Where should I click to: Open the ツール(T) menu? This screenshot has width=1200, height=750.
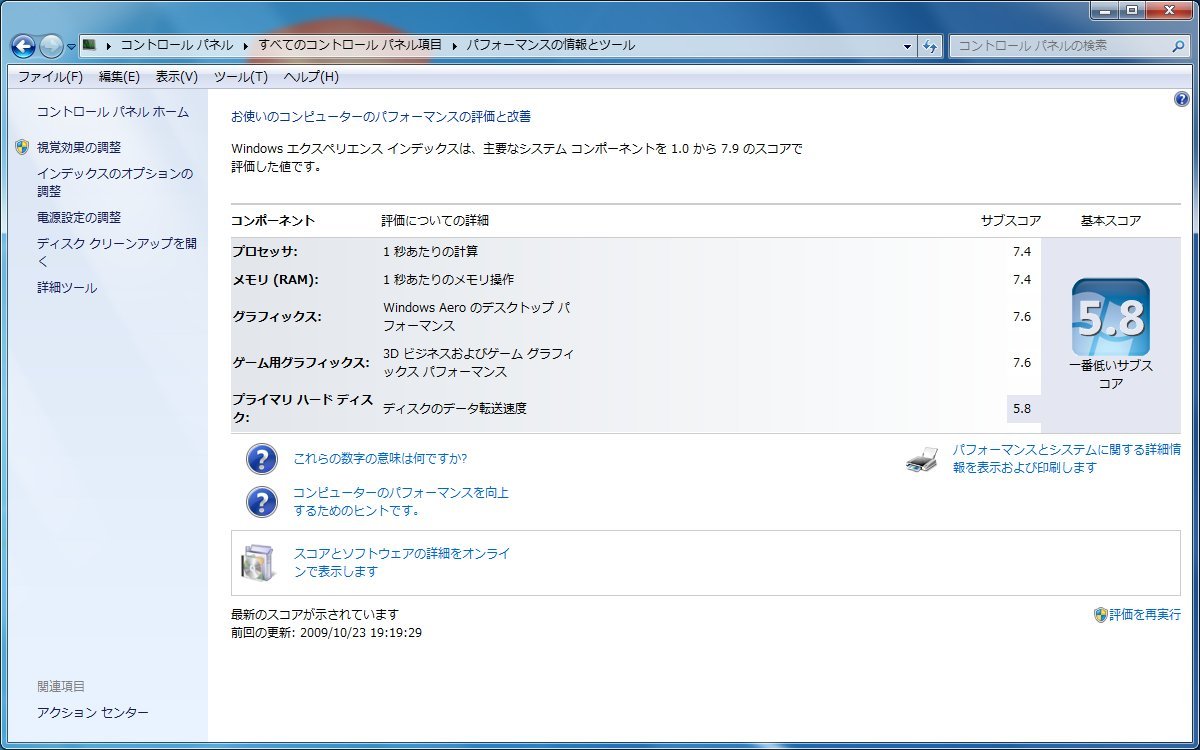(241, 77)
